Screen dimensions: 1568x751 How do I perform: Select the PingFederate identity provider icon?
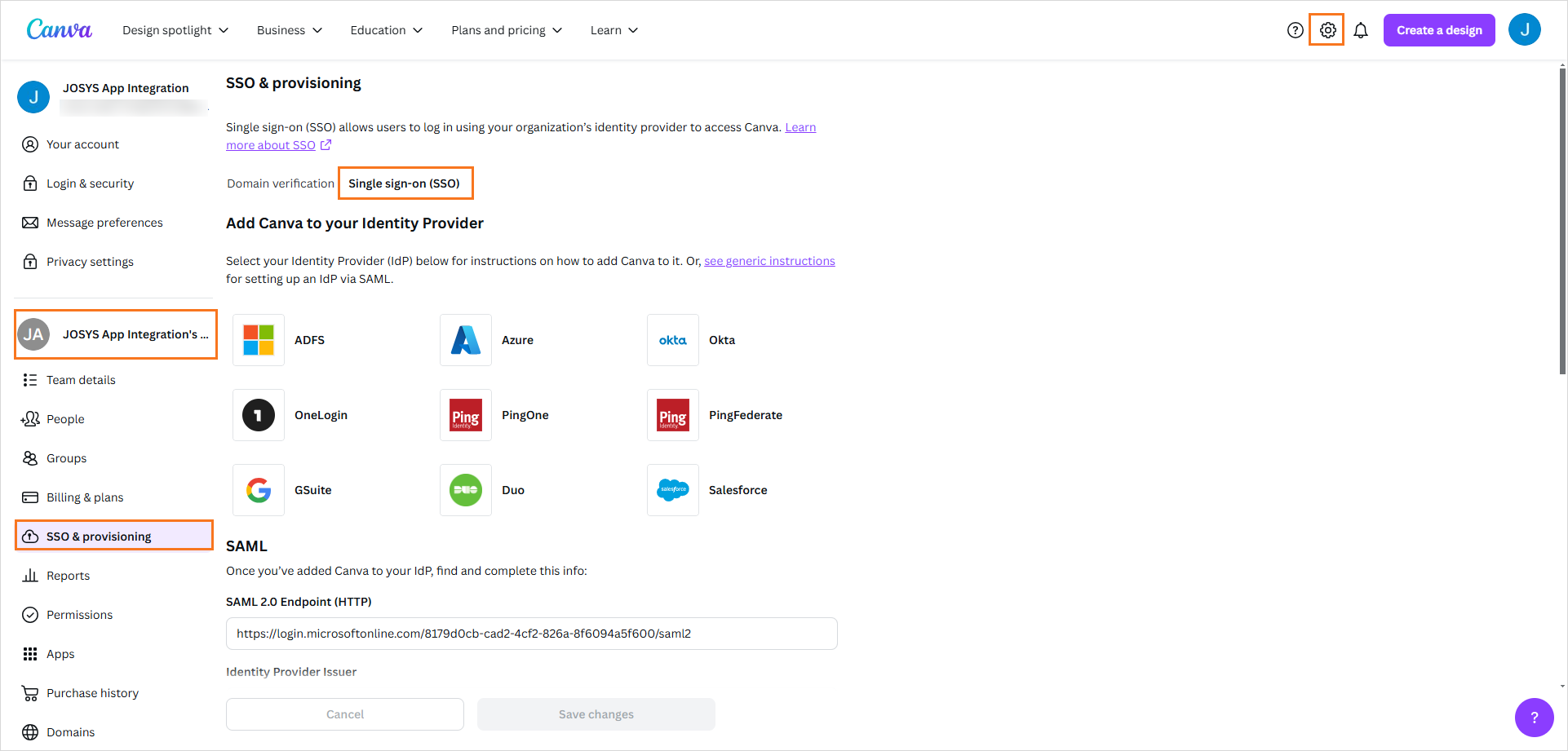[673, 415]
